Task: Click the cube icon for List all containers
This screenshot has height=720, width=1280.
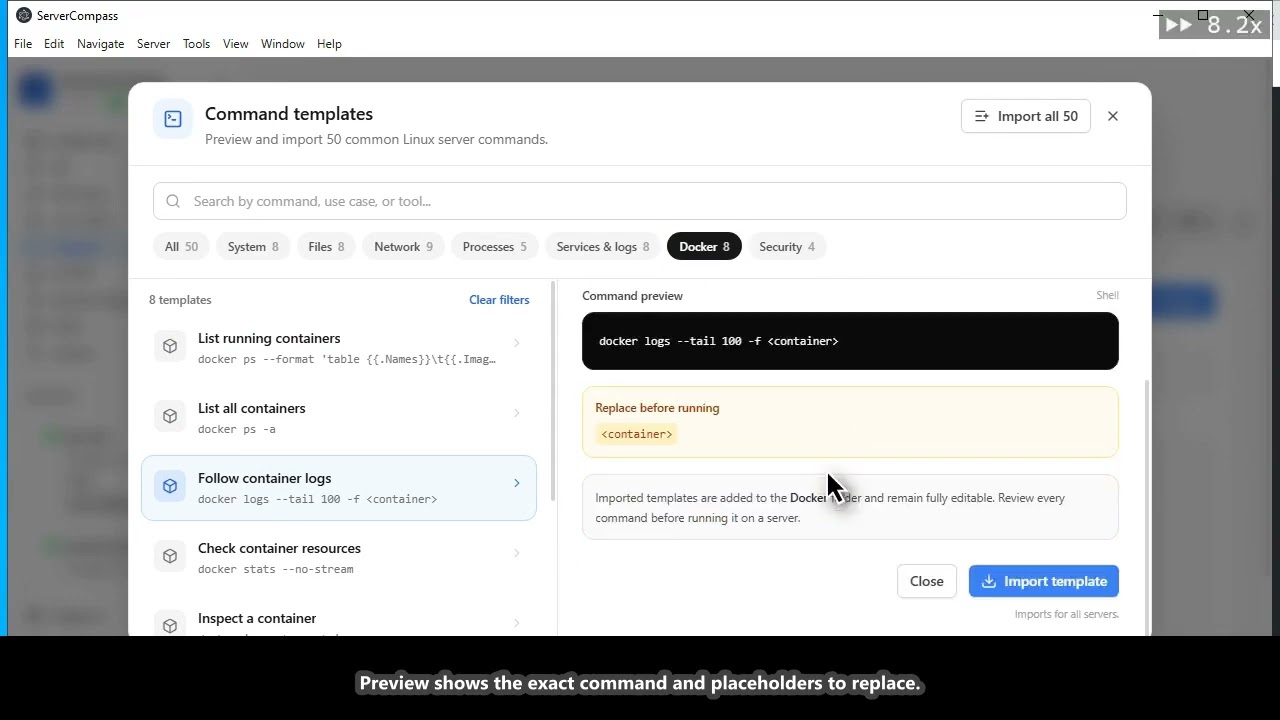Action: tap(170, 416)
